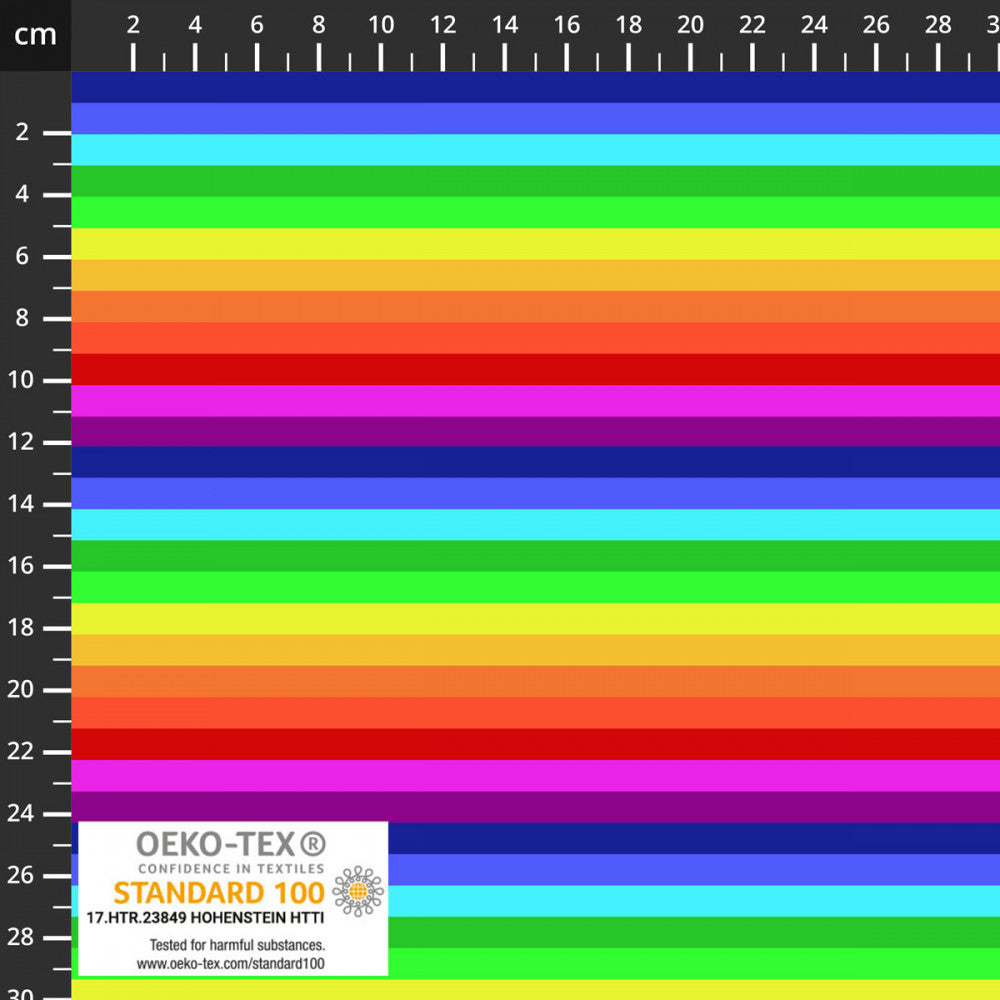Click the 28 mark on the top ruler
The height and width of the screenshot is (1000, 1000).
pos(937,22)
